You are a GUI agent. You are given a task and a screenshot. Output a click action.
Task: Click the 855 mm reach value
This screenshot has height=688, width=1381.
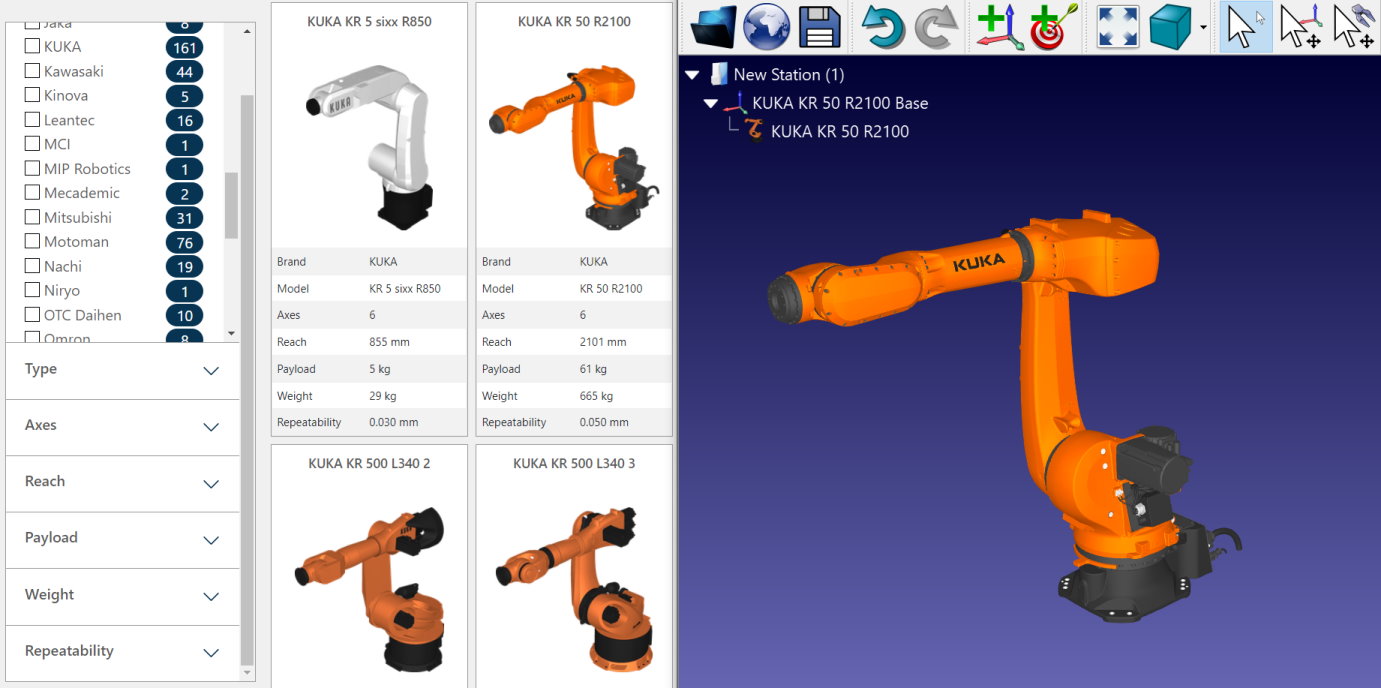coord(390,342)
